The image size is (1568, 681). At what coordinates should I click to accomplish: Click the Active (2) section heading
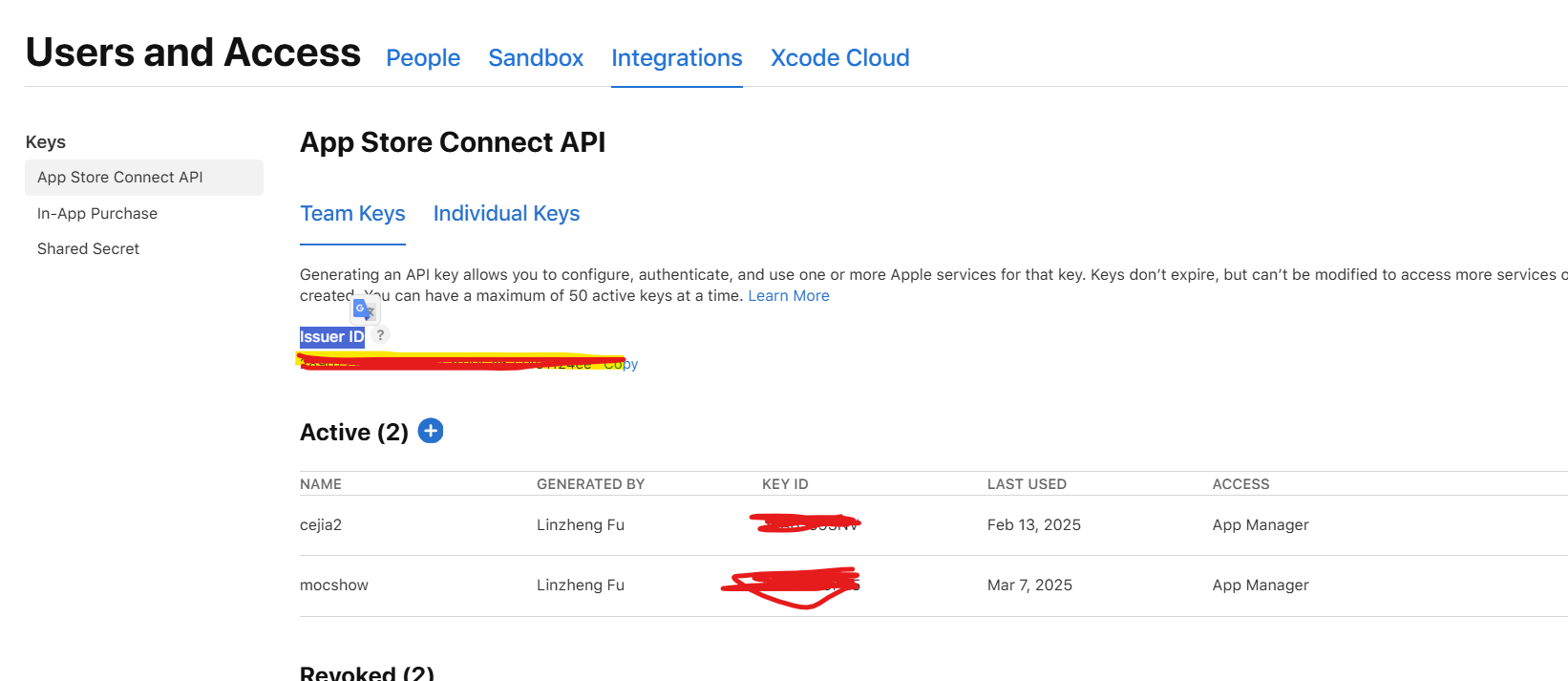pos(354,433)
